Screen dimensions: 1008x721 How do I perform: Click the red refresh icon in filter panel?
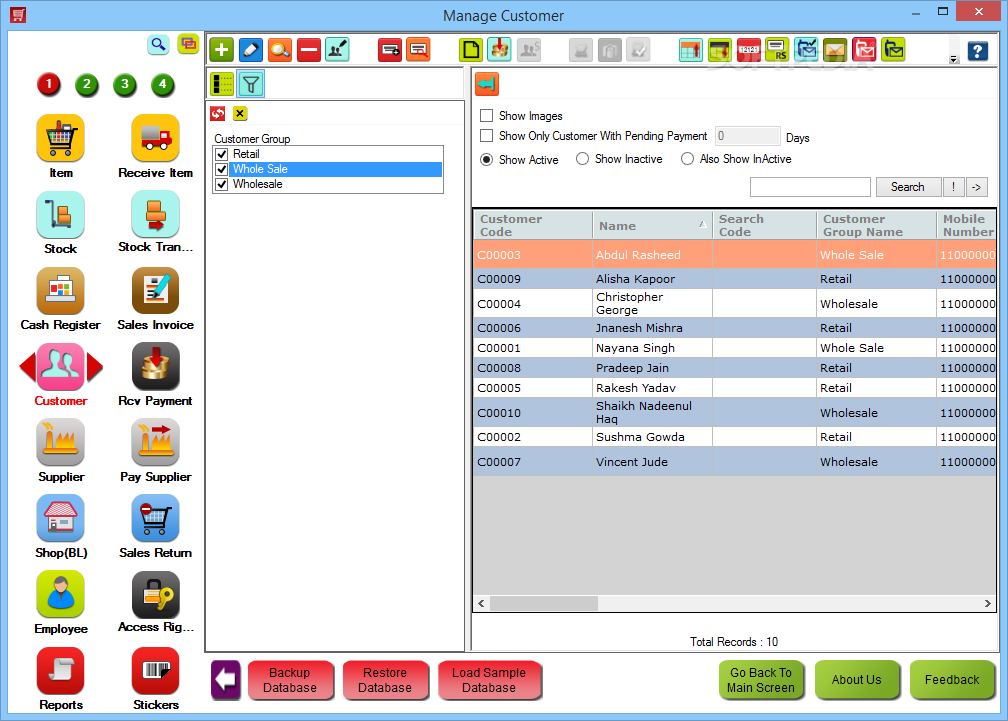click(218, 114)
